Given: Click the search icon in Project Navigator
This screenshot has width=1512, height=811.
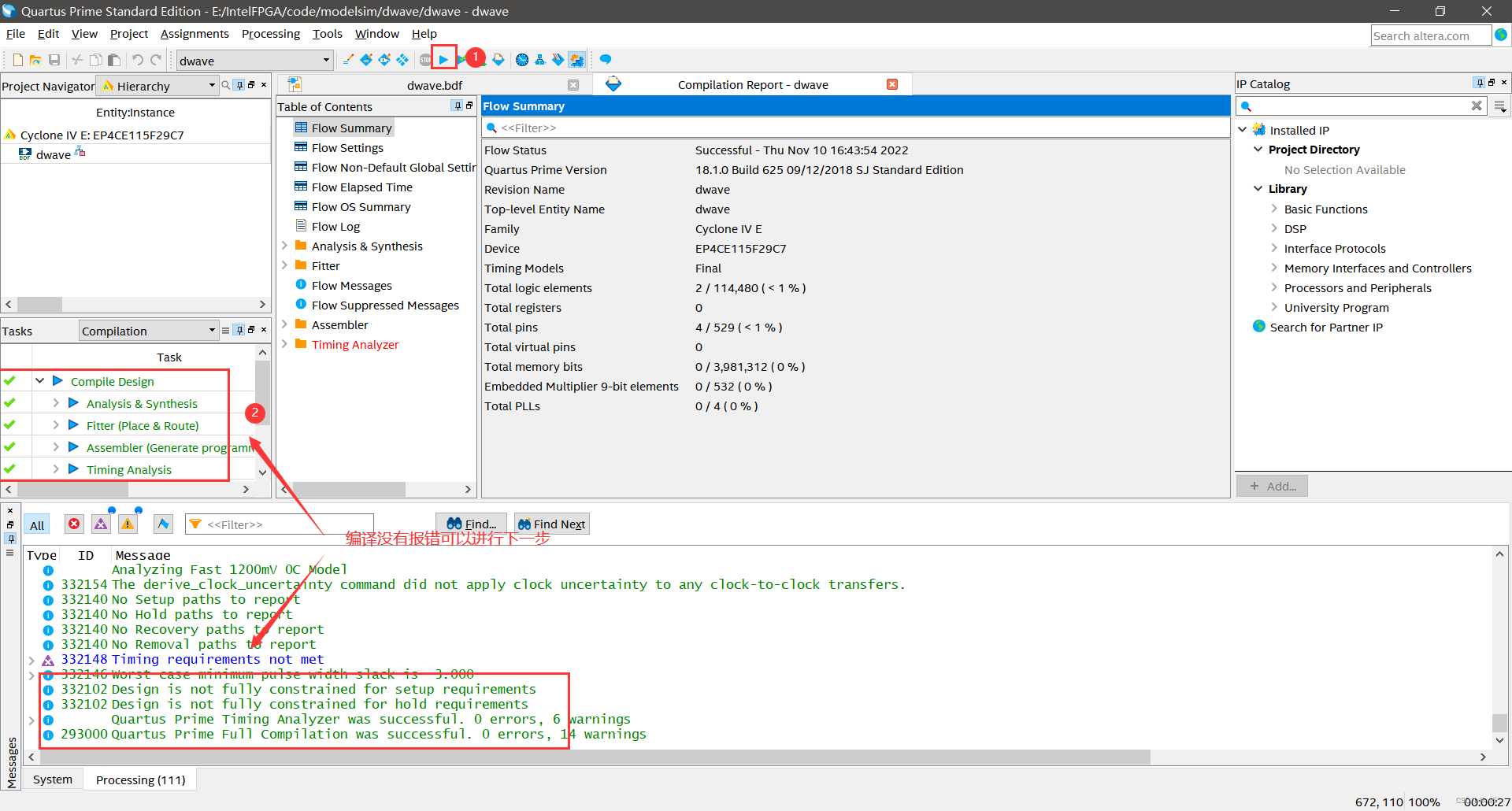Looking at the screenshot, I should 226,85.
